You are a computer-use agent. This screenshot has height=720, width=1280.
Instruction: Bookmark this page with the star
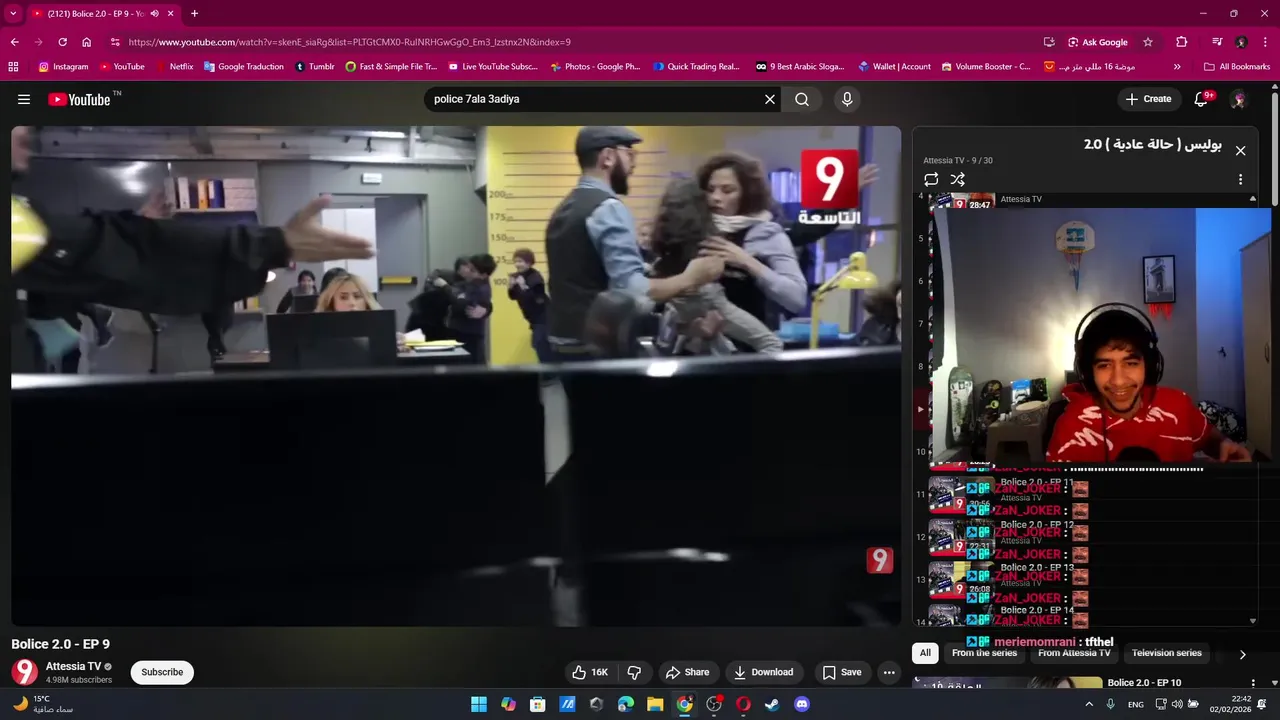point(1148,42)
